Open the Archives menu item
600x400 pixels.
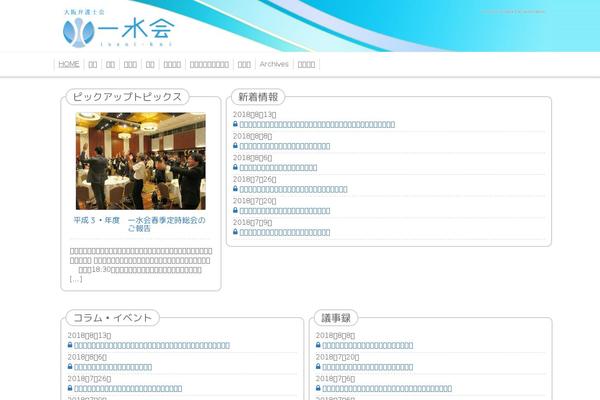click(x=274, y=64)
